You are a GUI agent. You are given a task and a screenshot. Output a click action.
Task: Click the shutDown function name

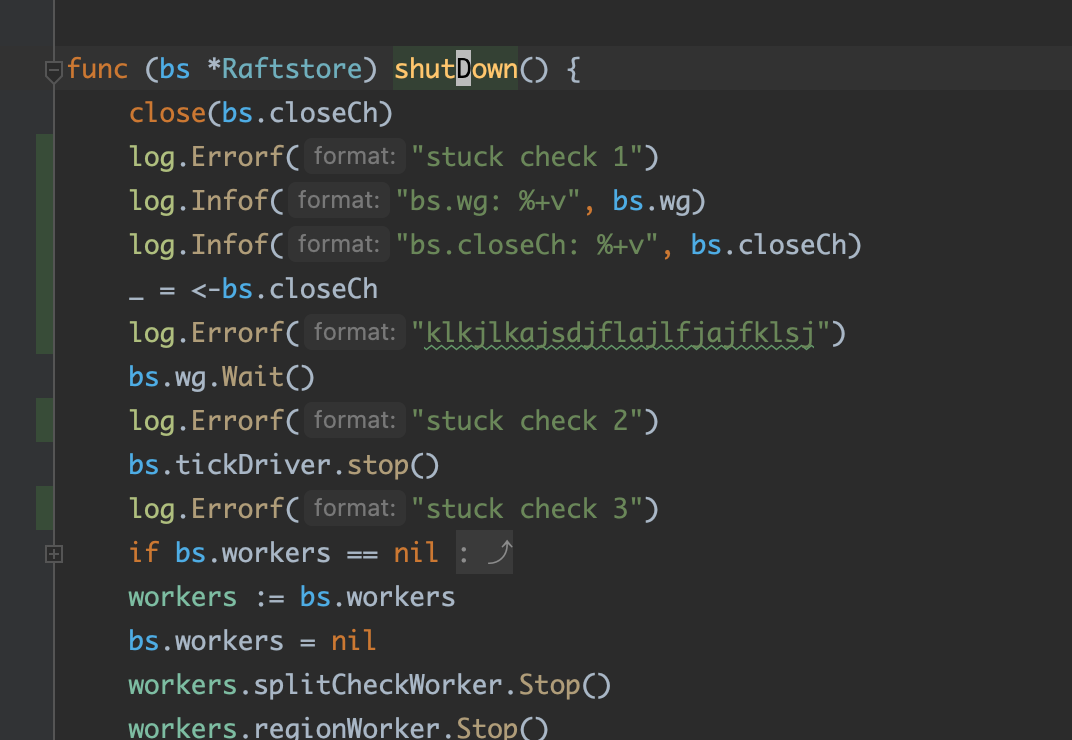[x=456, y=68]
